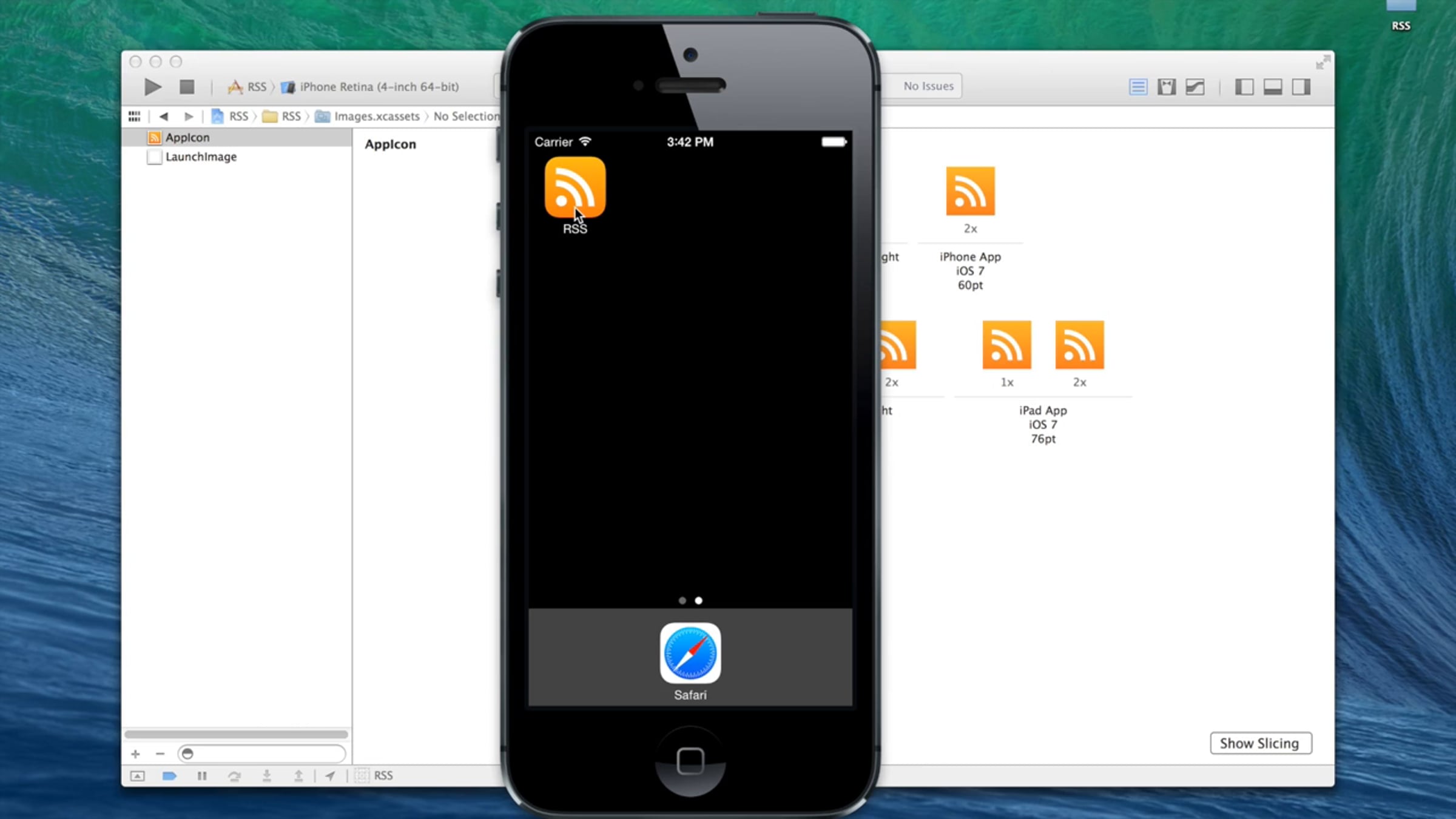Open the RSS folder breadcrumb
Viewport: 1456px width, 819px height.
tap(281, 116)
